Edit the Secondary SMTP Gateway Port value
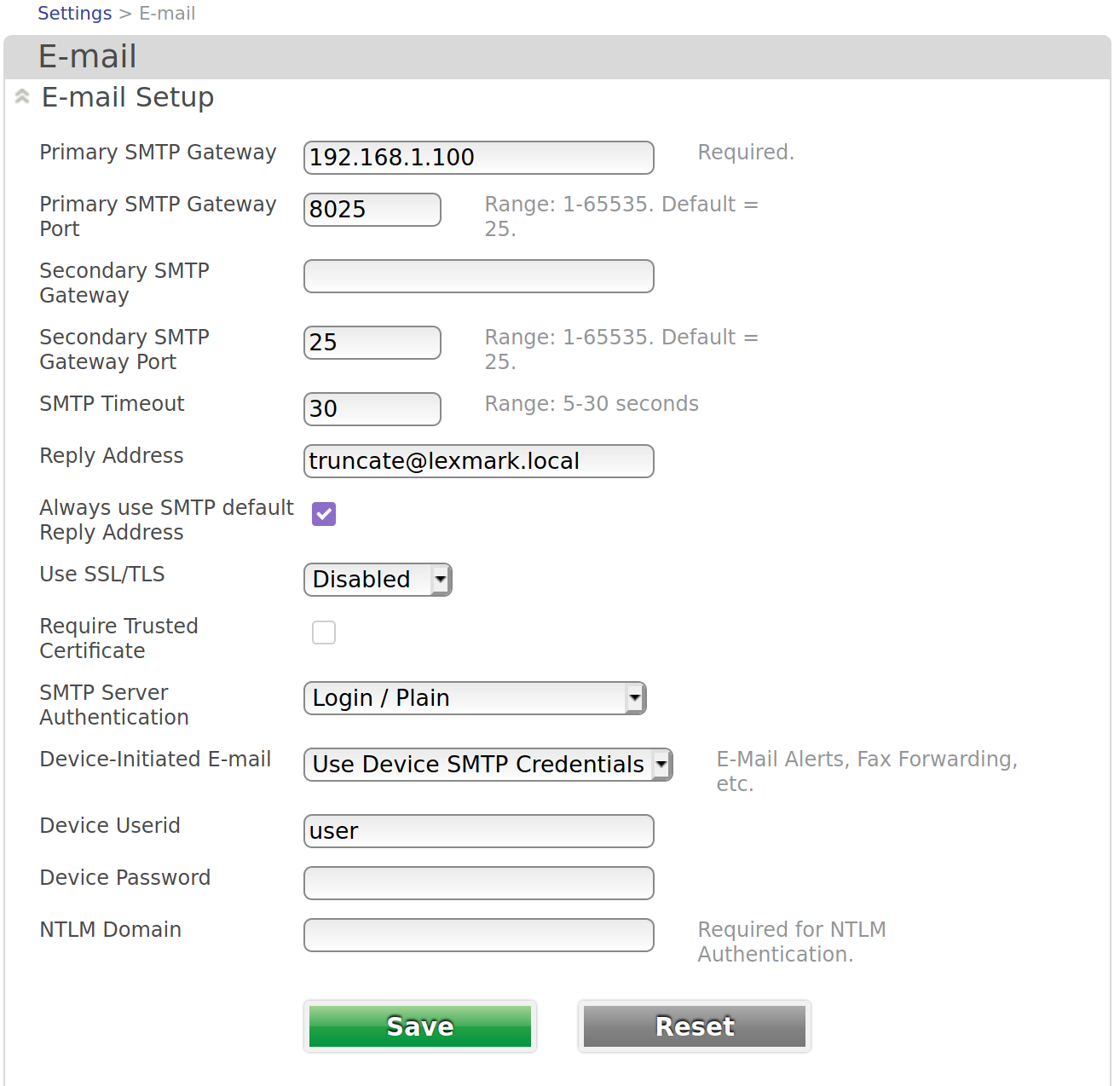Screen dimensions: 1120x1086 [x=372, y=343]
